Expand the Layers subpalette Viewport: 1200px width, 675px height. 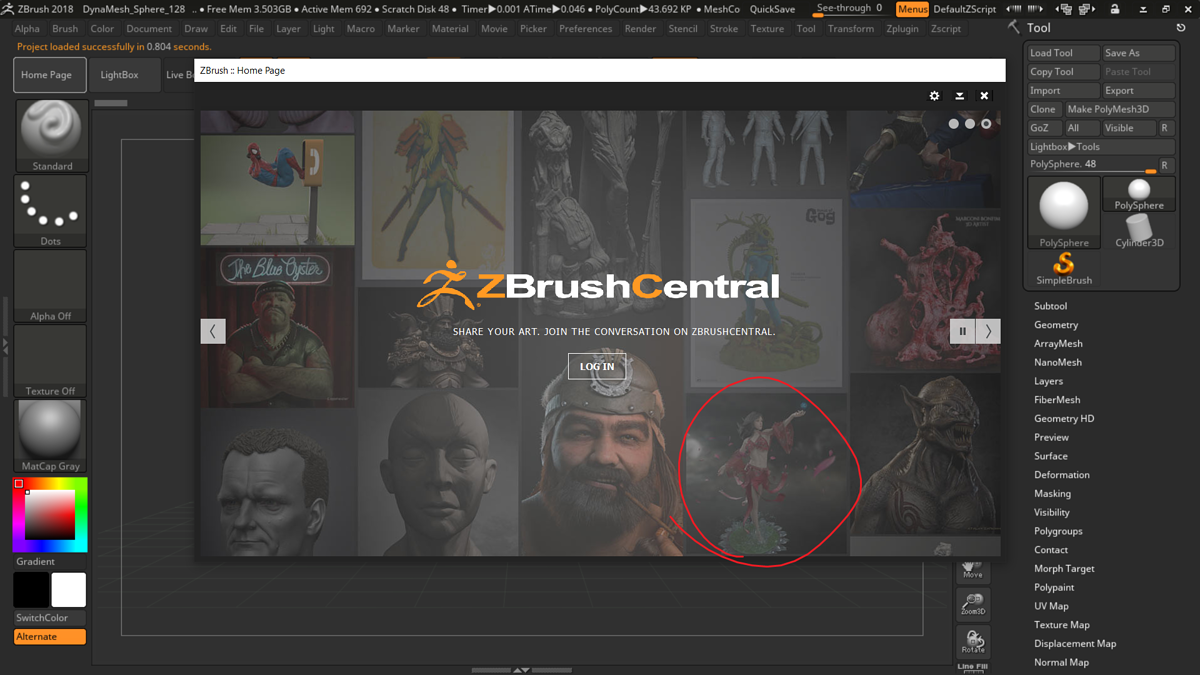pyautogui.click(x=1048, y=381)
